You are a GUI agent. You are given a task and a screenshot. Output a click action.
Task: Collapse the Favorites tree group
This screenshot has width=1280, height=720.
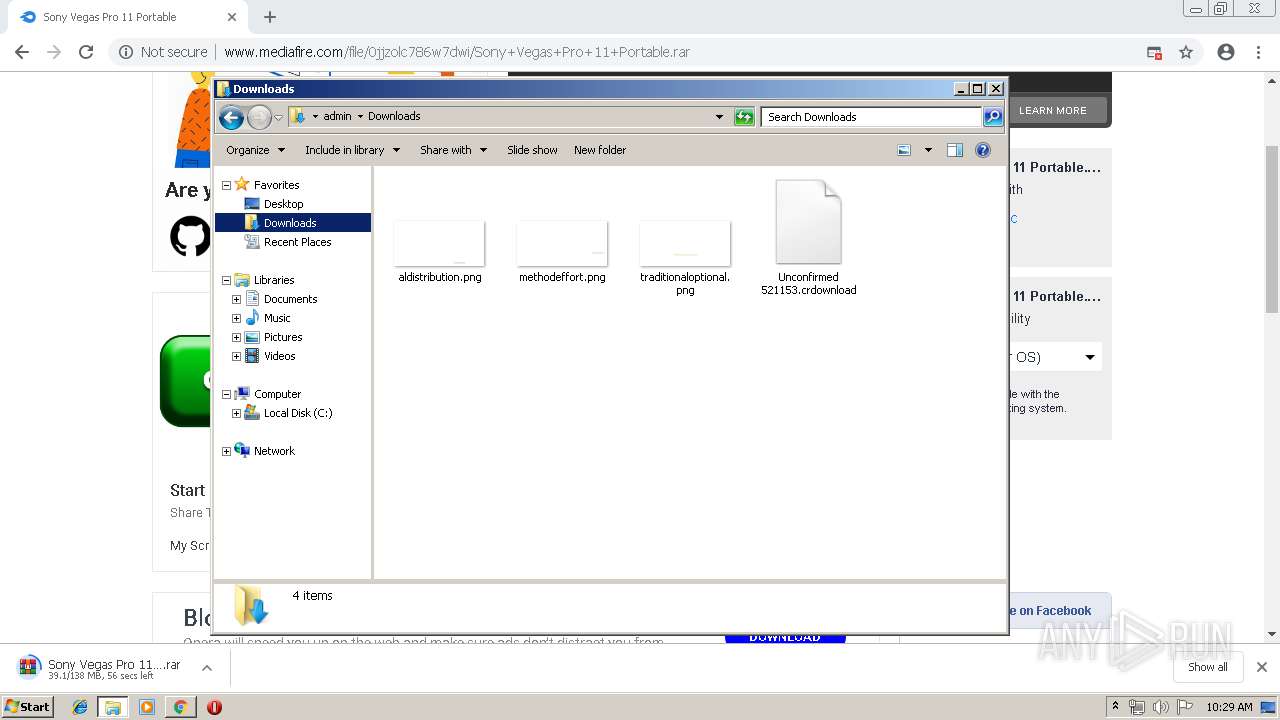[x=226, y=185]
